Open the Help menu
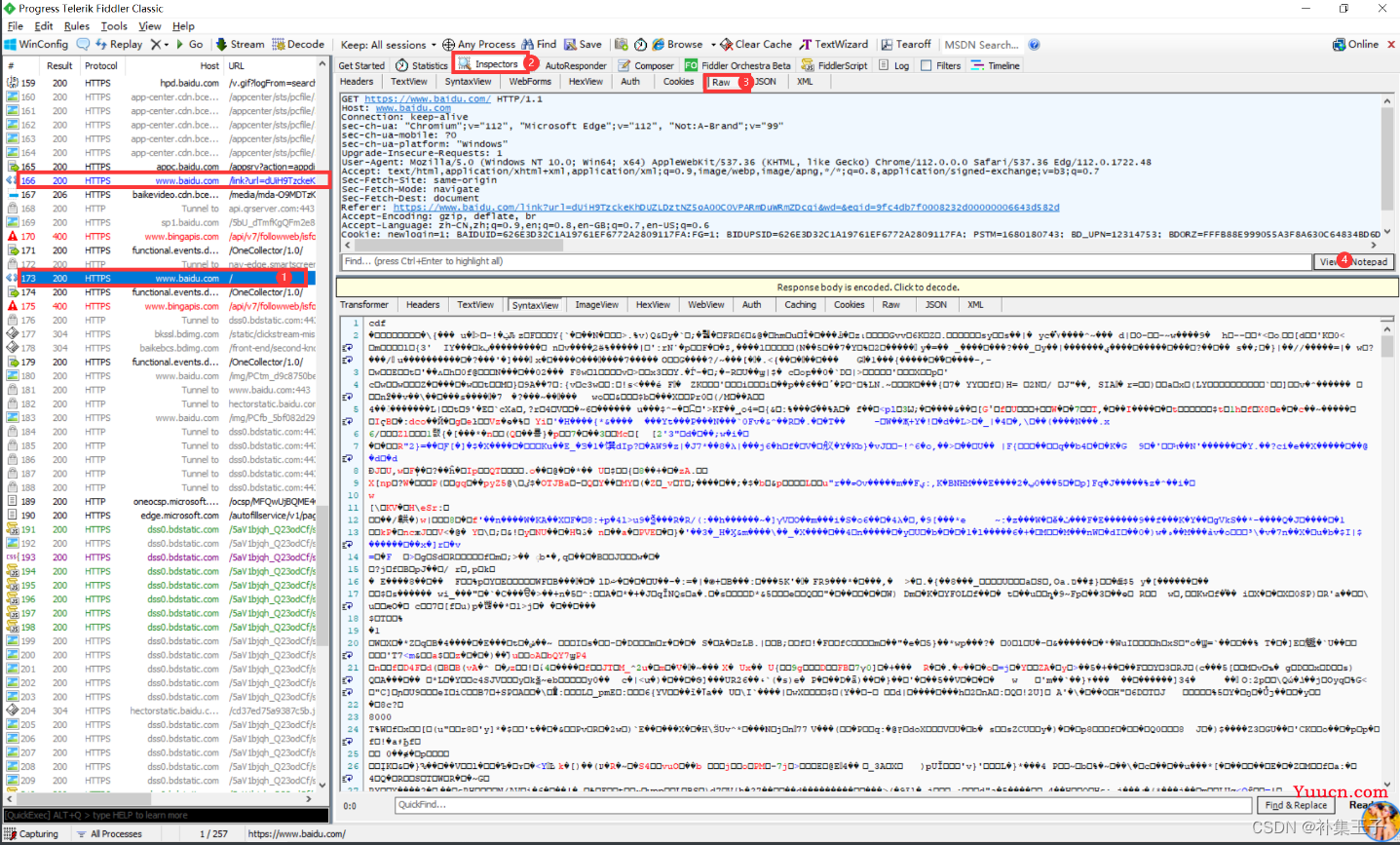The image size is (1400, 845). tap(183, 26)
